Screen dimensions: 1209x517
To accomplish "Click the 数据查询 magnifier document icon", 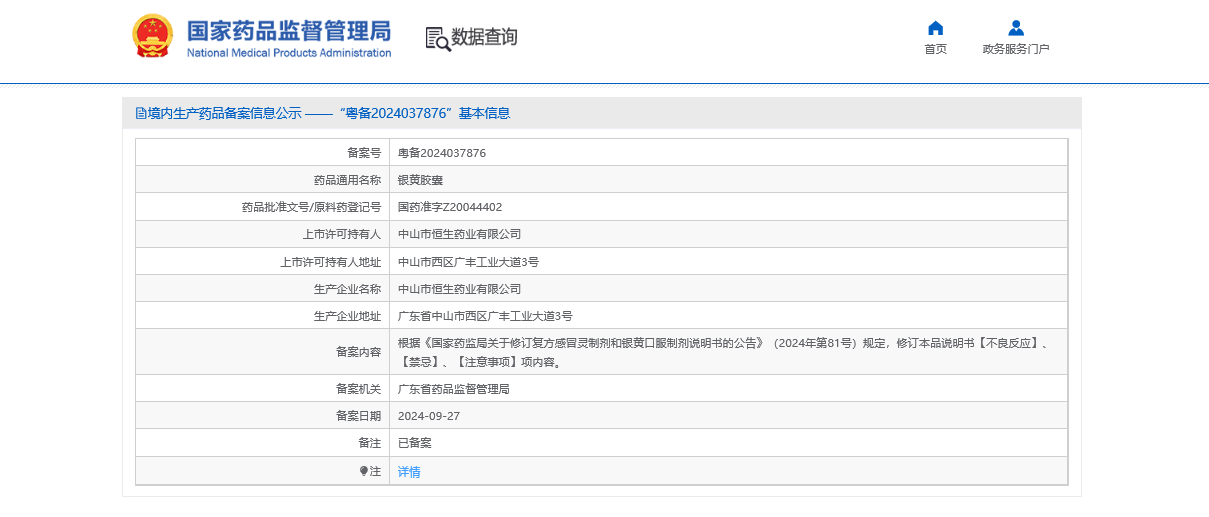I will (x=437, y=38).
